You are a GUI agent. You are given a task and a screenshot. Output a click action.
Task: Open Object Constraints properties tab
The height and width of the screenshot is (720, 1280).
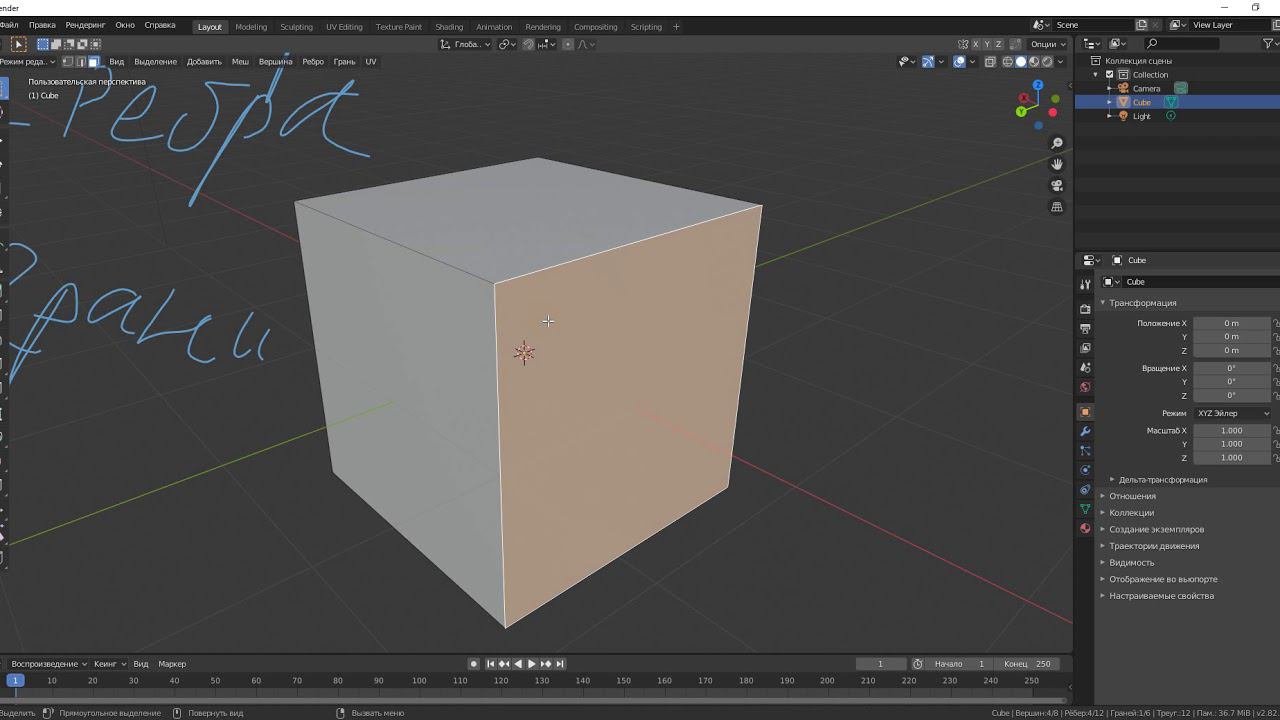[1085, 490]
